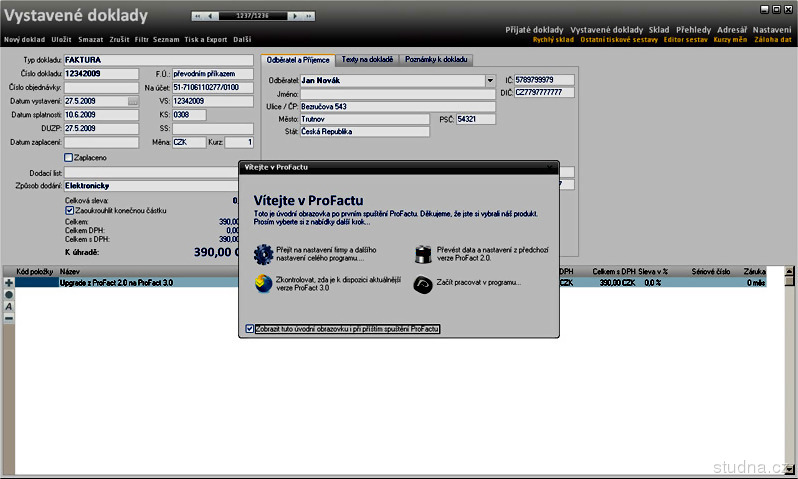Screen dimensions: 798x479
Task: Click the Na účet field
Action: (x=213, y=88)
